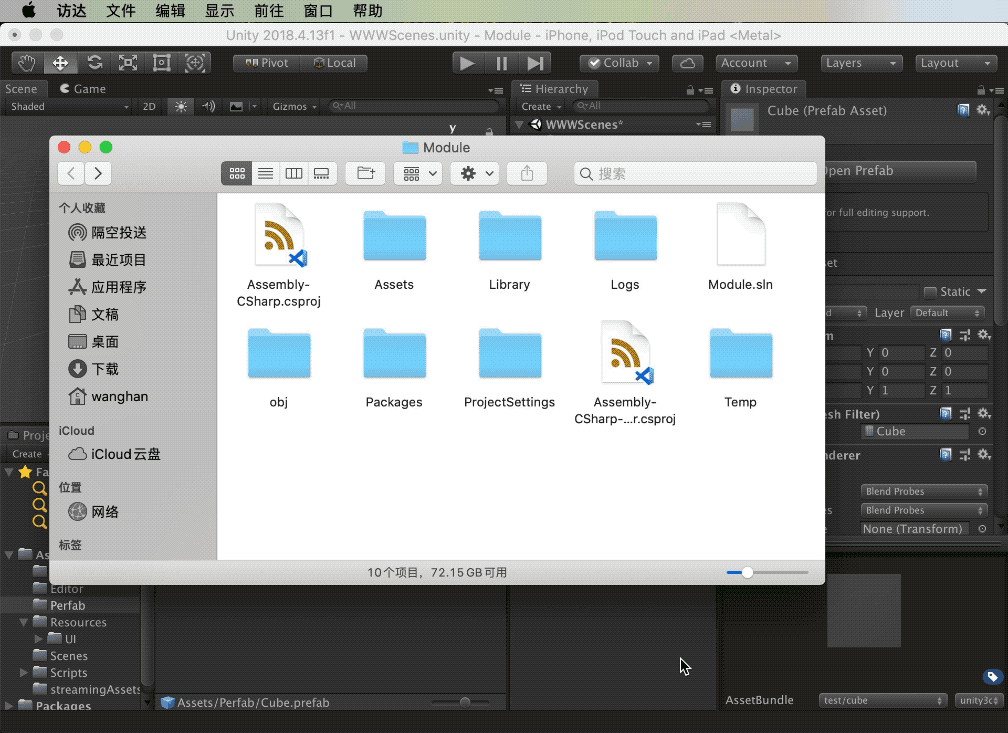Image resolution: width=1008 pixels, height=733 pixels.
Task: Toggle Local handle rotation
Action: pyautogui.click(x=334, y=63)
